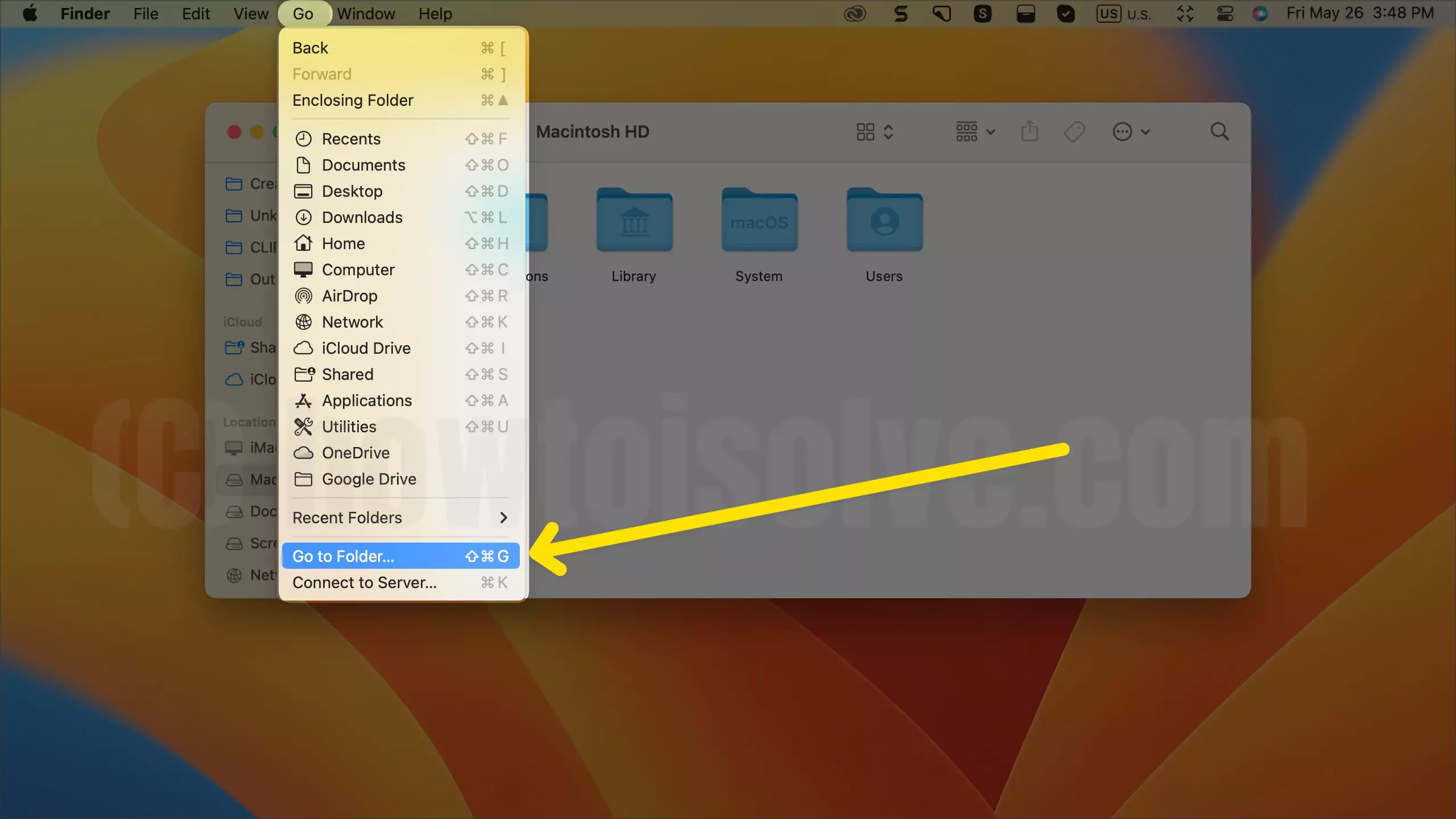This screenshot has width=1456, height=819.
Task: Choose Computer in Go menu
Action: click(401, 270)
